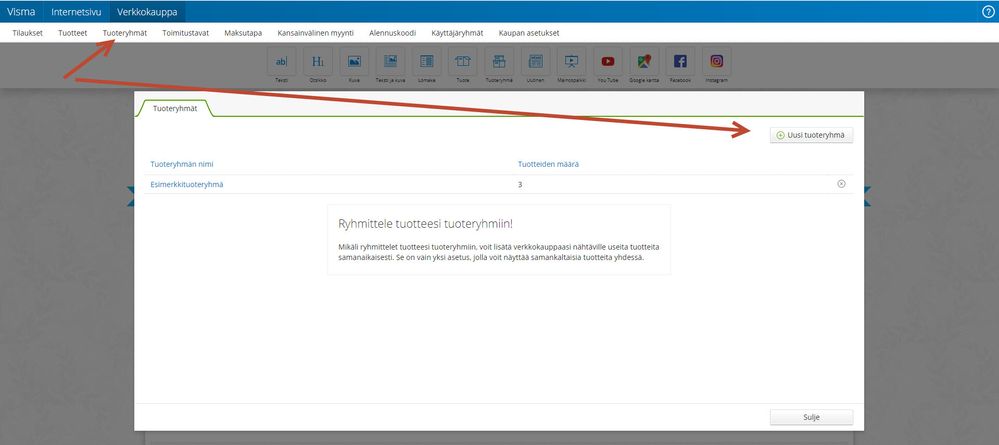Open Kaupan asetukset menu item
Image resolution: width=999 pixels, height=445 pixels.
click(529, 33)
